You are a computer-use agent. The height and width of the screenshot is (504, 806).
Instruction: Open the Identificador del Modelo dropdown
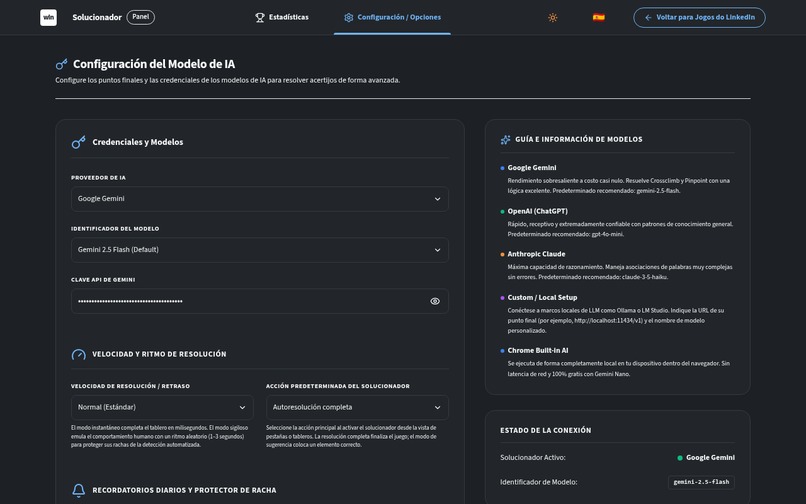[x=260, y=250]
